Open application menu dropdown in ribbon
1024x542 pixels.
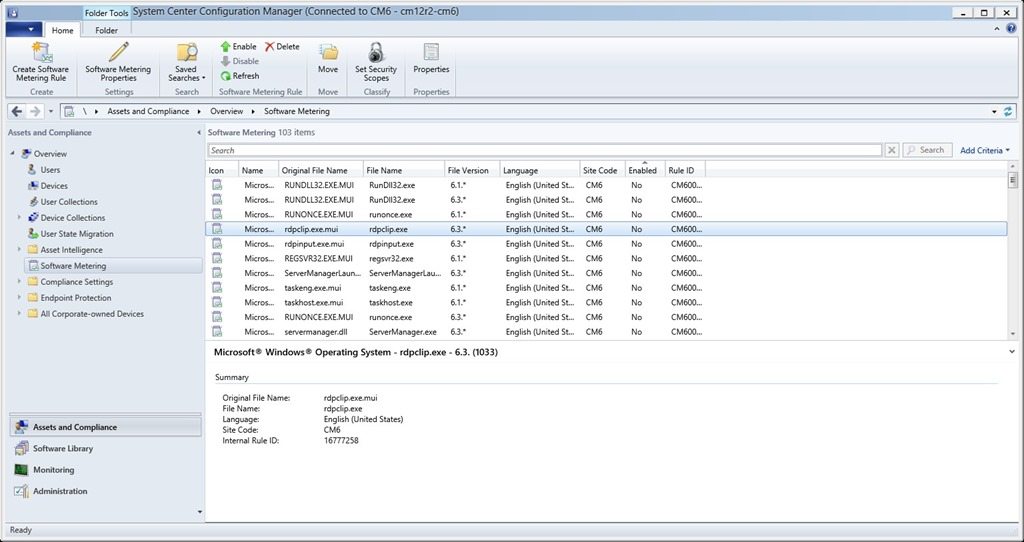[24, 29]
